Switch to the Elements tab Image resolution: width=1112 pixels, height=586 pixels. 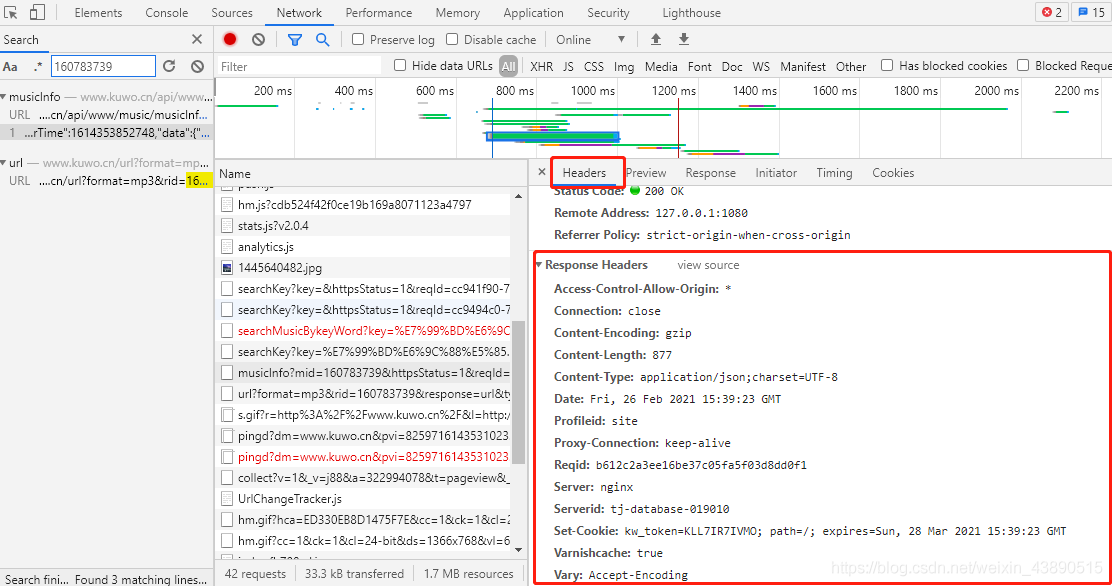[98, 13]
